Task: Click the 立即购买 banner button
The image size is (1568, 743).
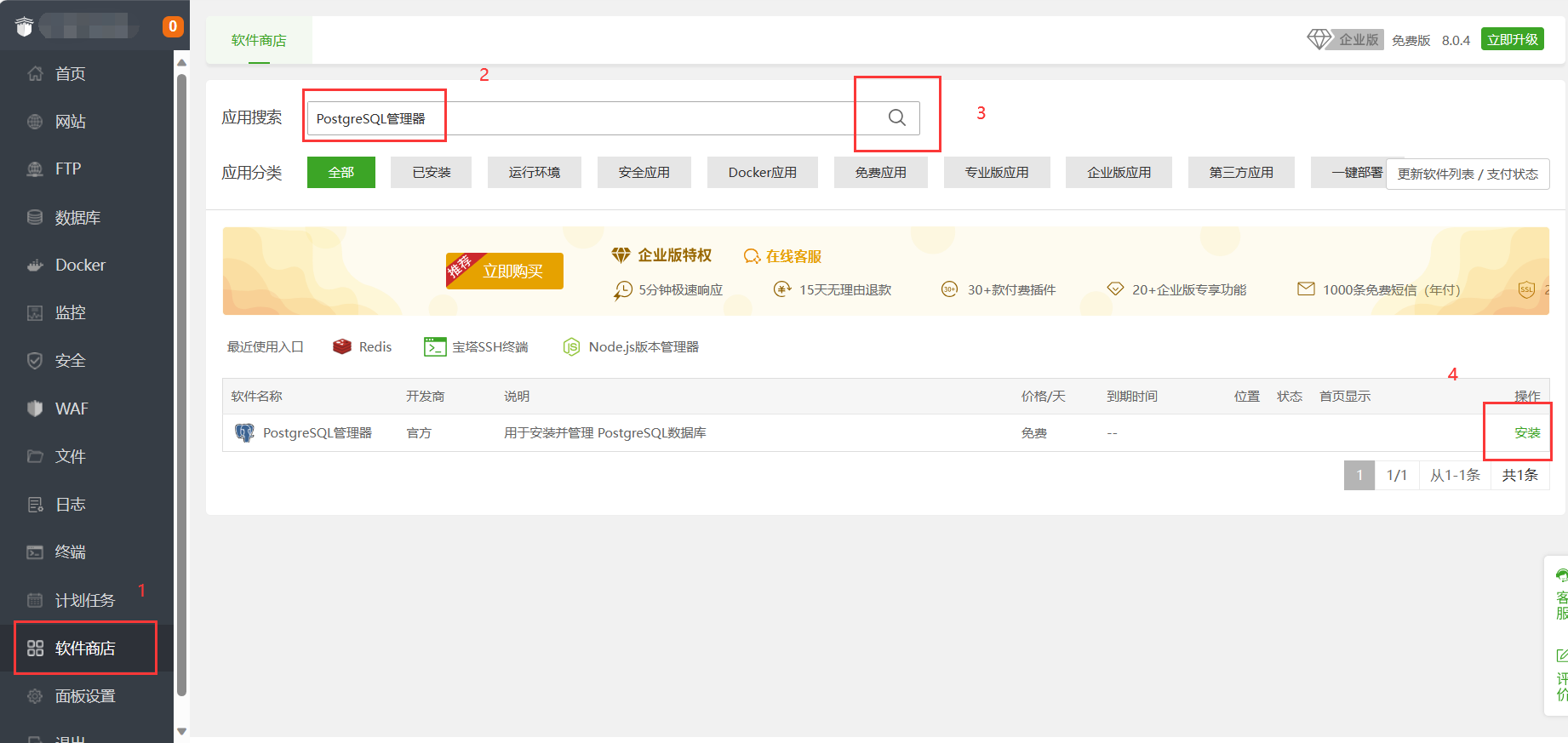Action: (x=505, y=271)
